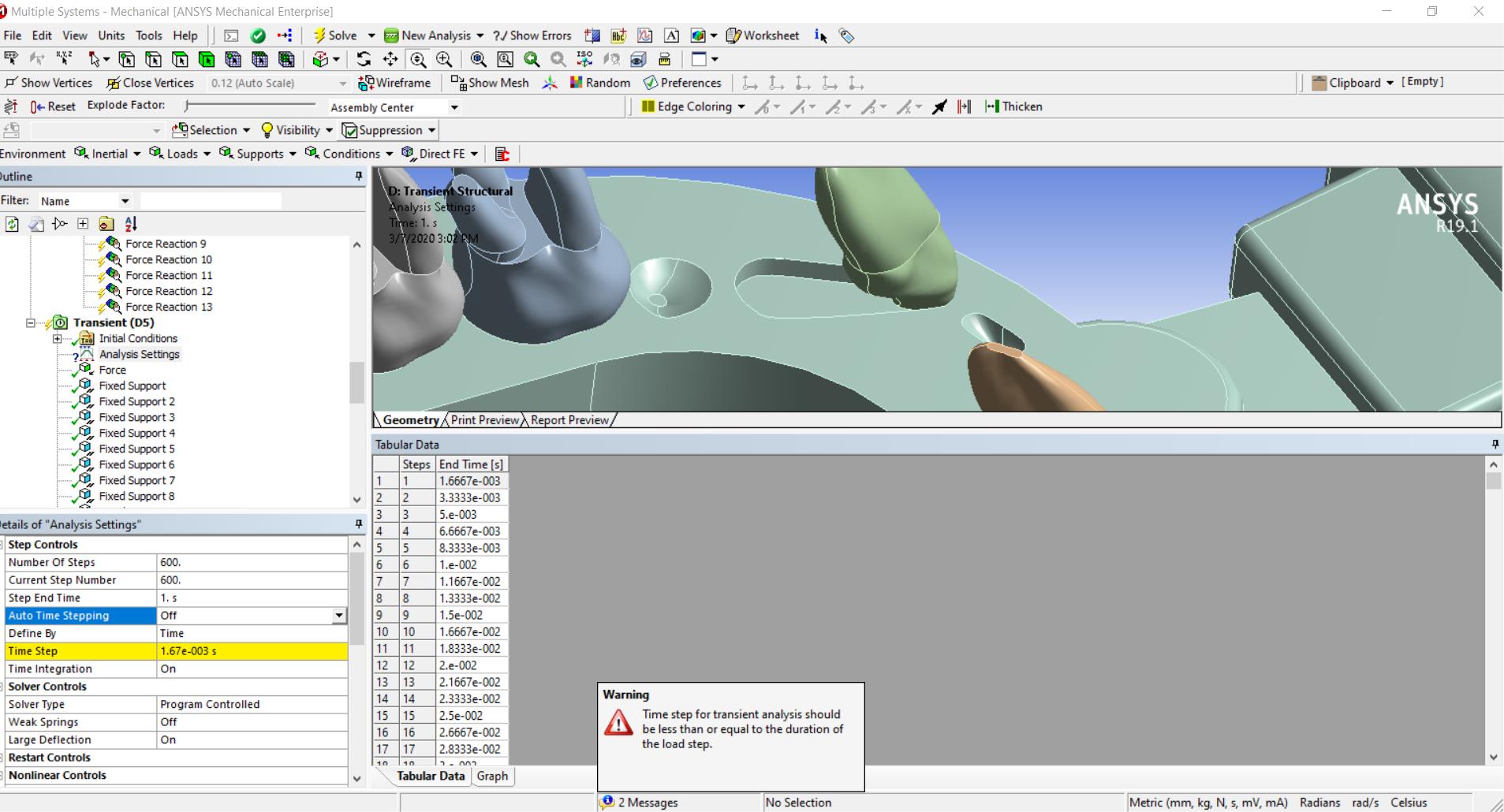
Task: Switch to the Report Preview tab
Action: tap(569, 420)
